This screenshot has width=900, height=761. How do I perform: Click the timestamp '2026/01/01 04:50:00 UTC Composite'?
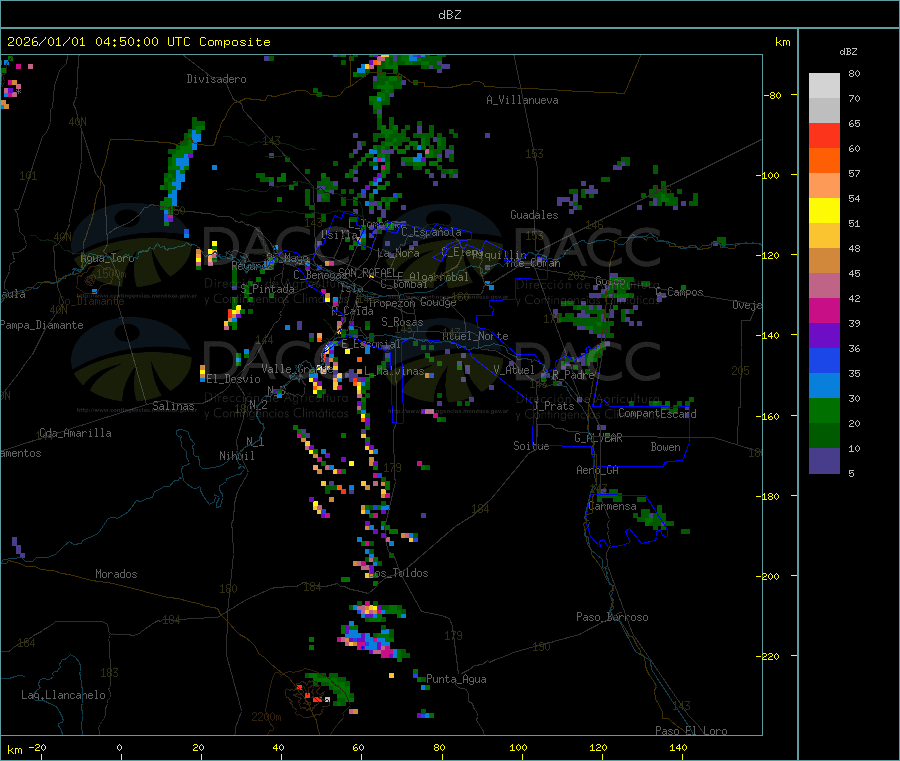138,42
